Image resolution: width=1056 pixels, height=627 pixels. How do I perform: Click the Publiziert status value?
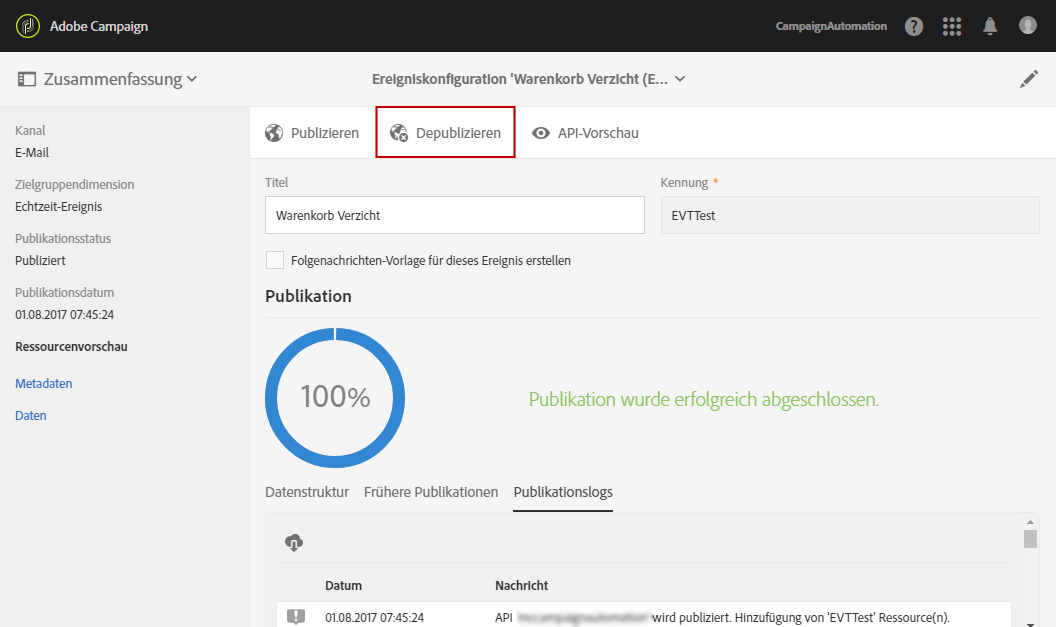tap(40, 261)
